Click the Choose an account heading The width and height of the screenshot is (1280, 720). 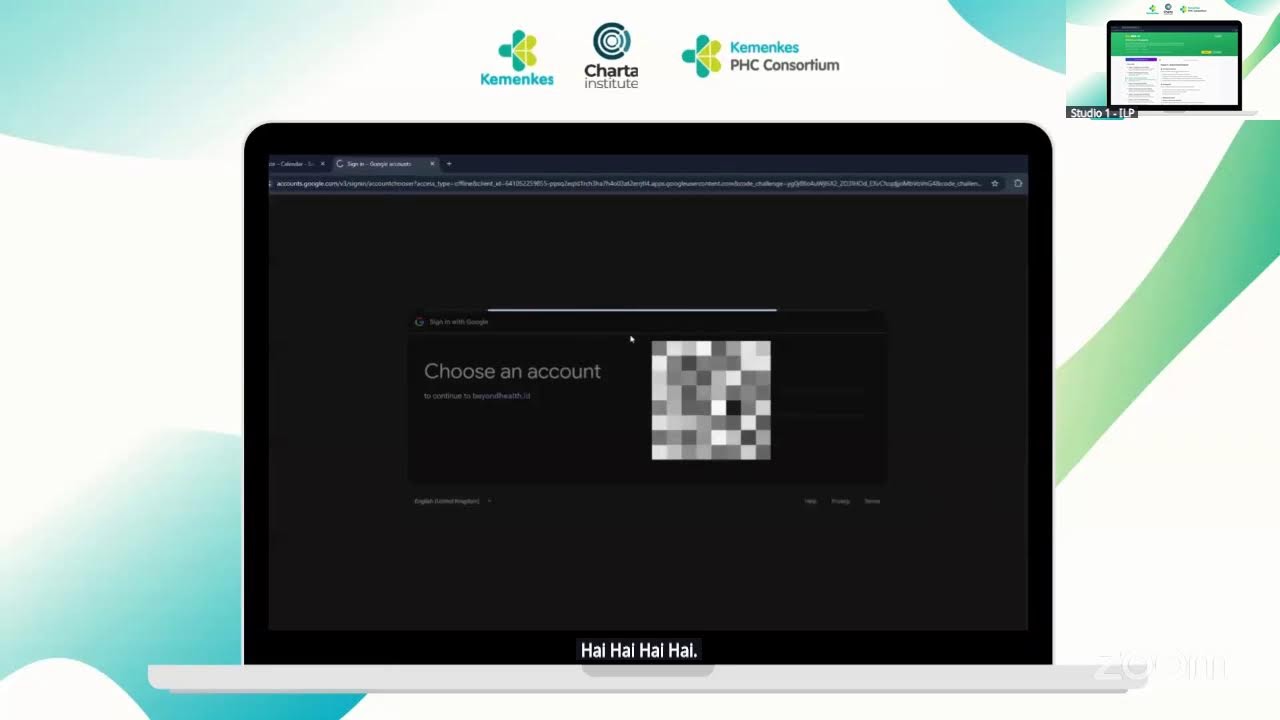(512, 371)
